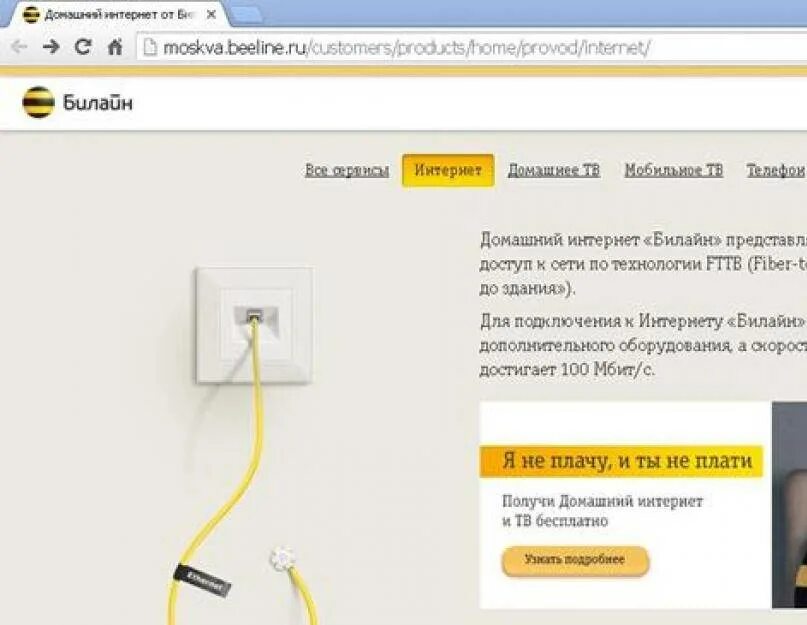Click the browser back arrow
The width and height of the screenshot is (807, 625).
[19, 47]
